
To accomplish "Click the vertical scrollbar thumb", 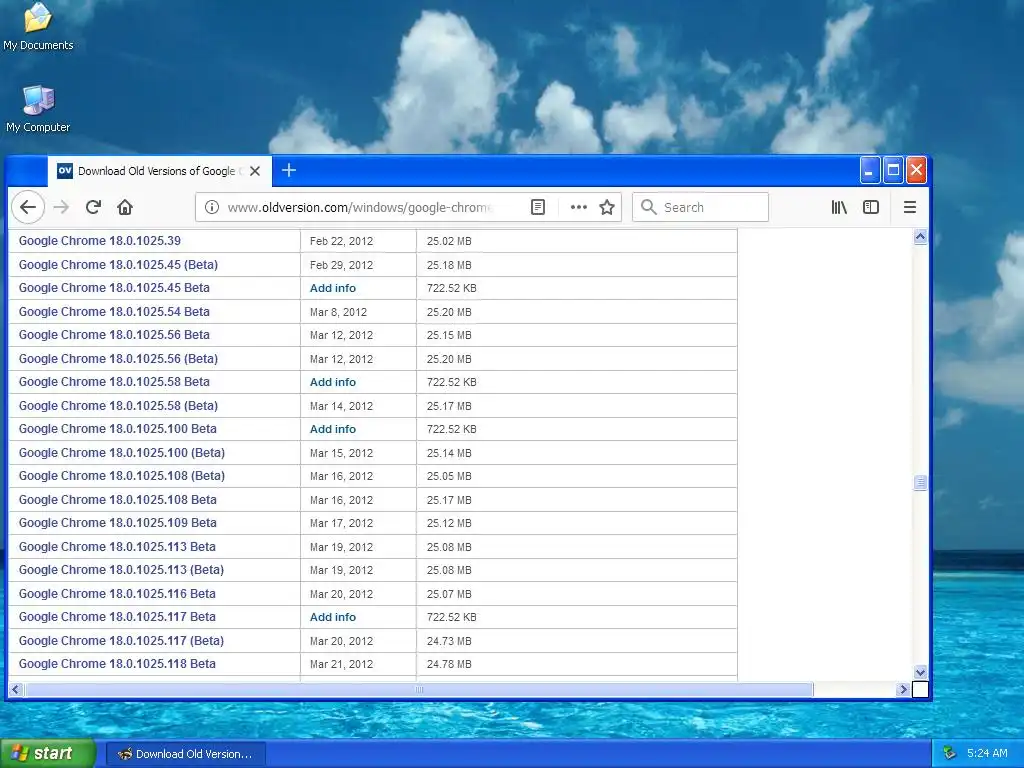I will click(x=920, y=483).
